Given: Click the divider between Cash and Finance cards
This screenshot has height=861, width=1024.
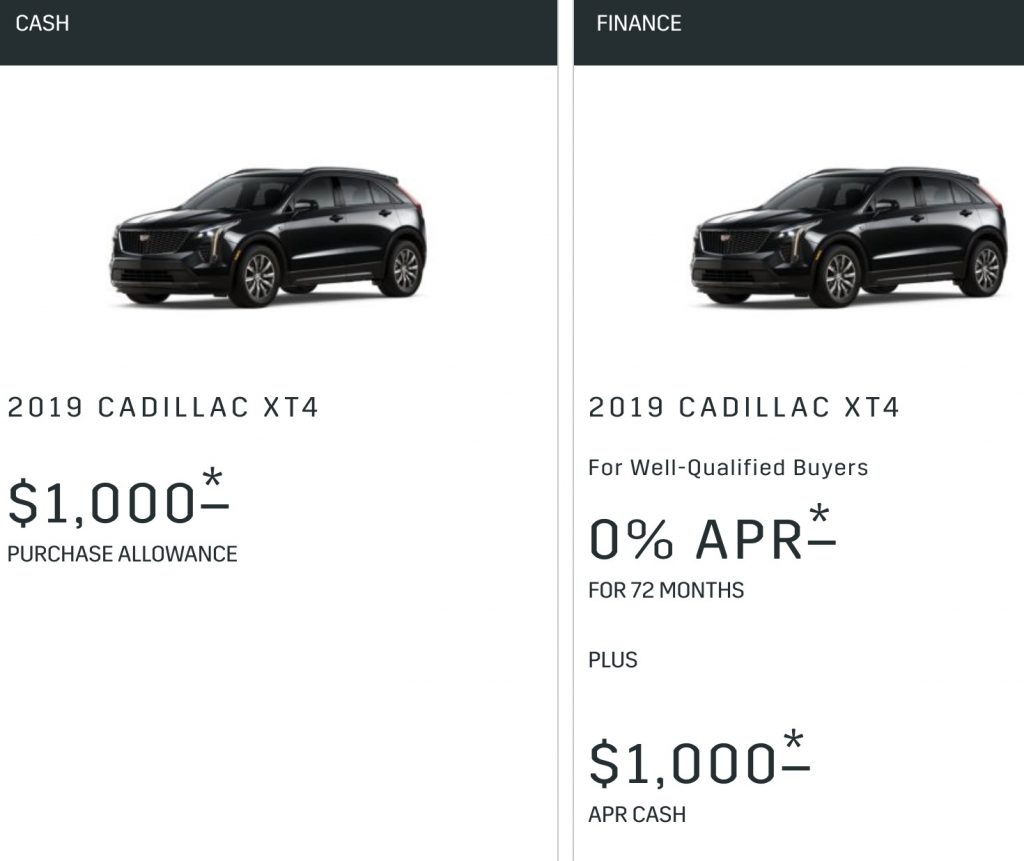Looking at the screenshot, I should pyautogui.click(x=566, y=430).
